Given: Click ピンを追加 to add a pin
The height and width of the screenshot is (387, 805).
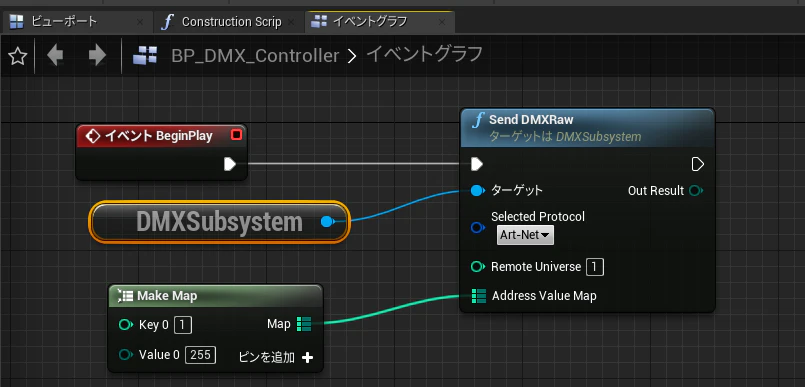Looking at the screenshot, I should click(276, 358).
